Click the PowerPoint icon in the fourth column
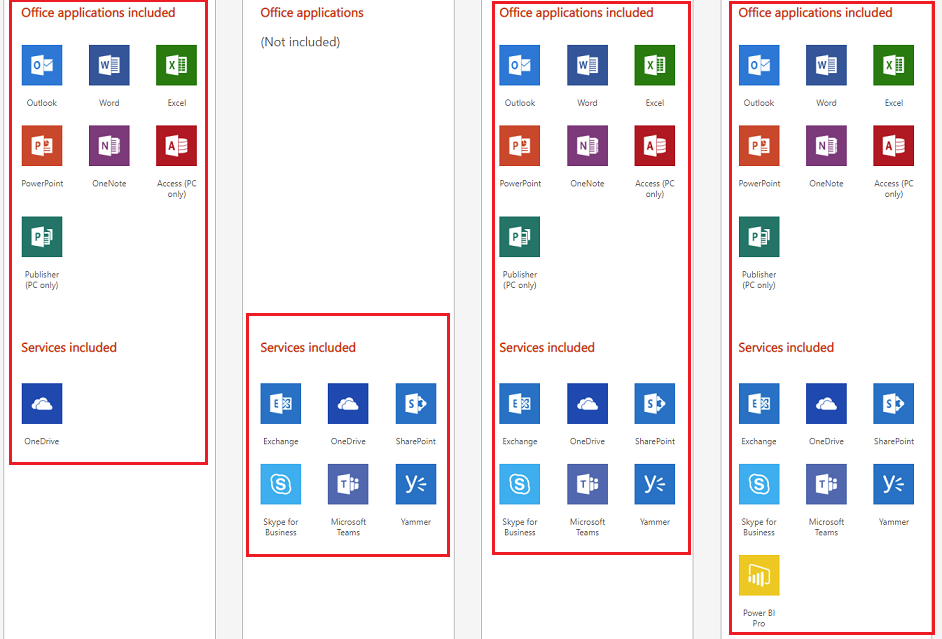942x639 pixels. 759,145
